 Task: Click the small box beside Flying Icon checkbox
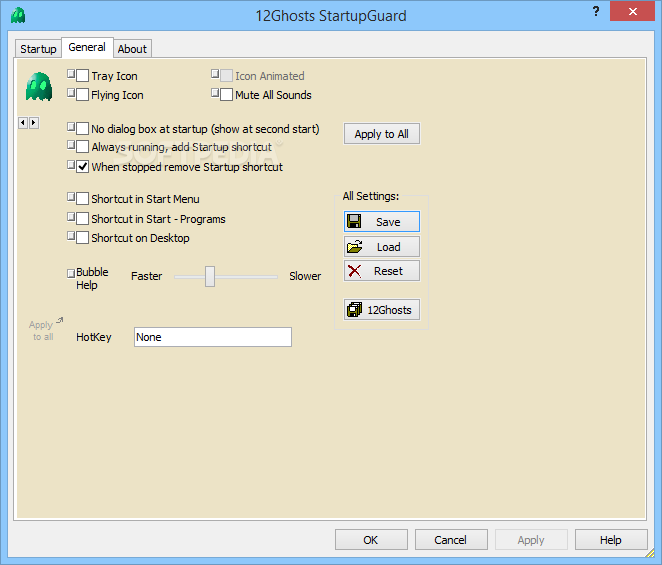pyautogui.click(x=71, y=92)
